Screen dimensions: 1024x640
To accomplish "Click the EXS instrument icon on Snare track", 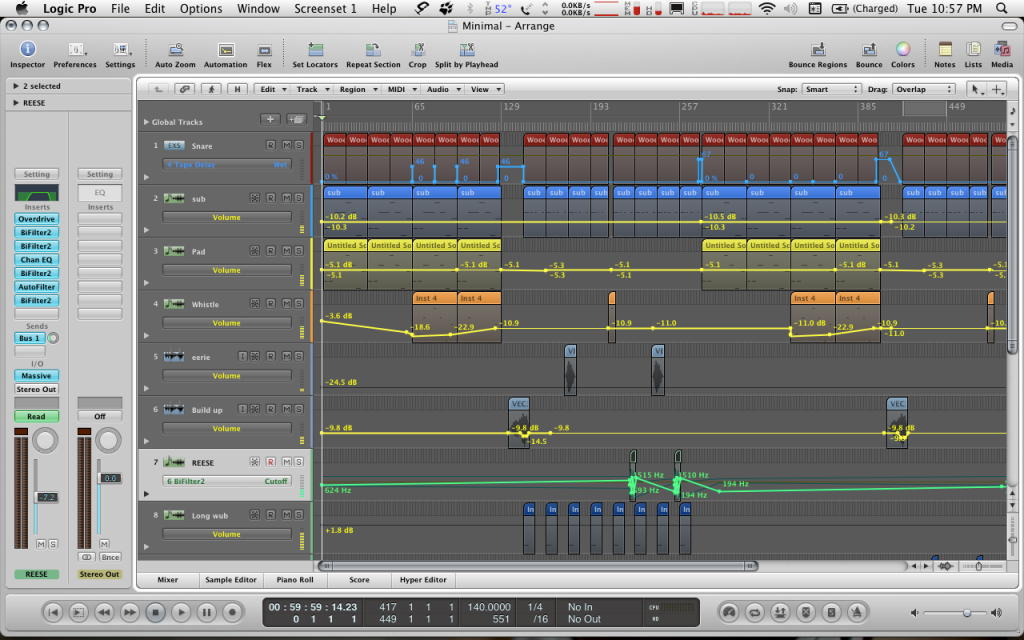I will point(174,146).
